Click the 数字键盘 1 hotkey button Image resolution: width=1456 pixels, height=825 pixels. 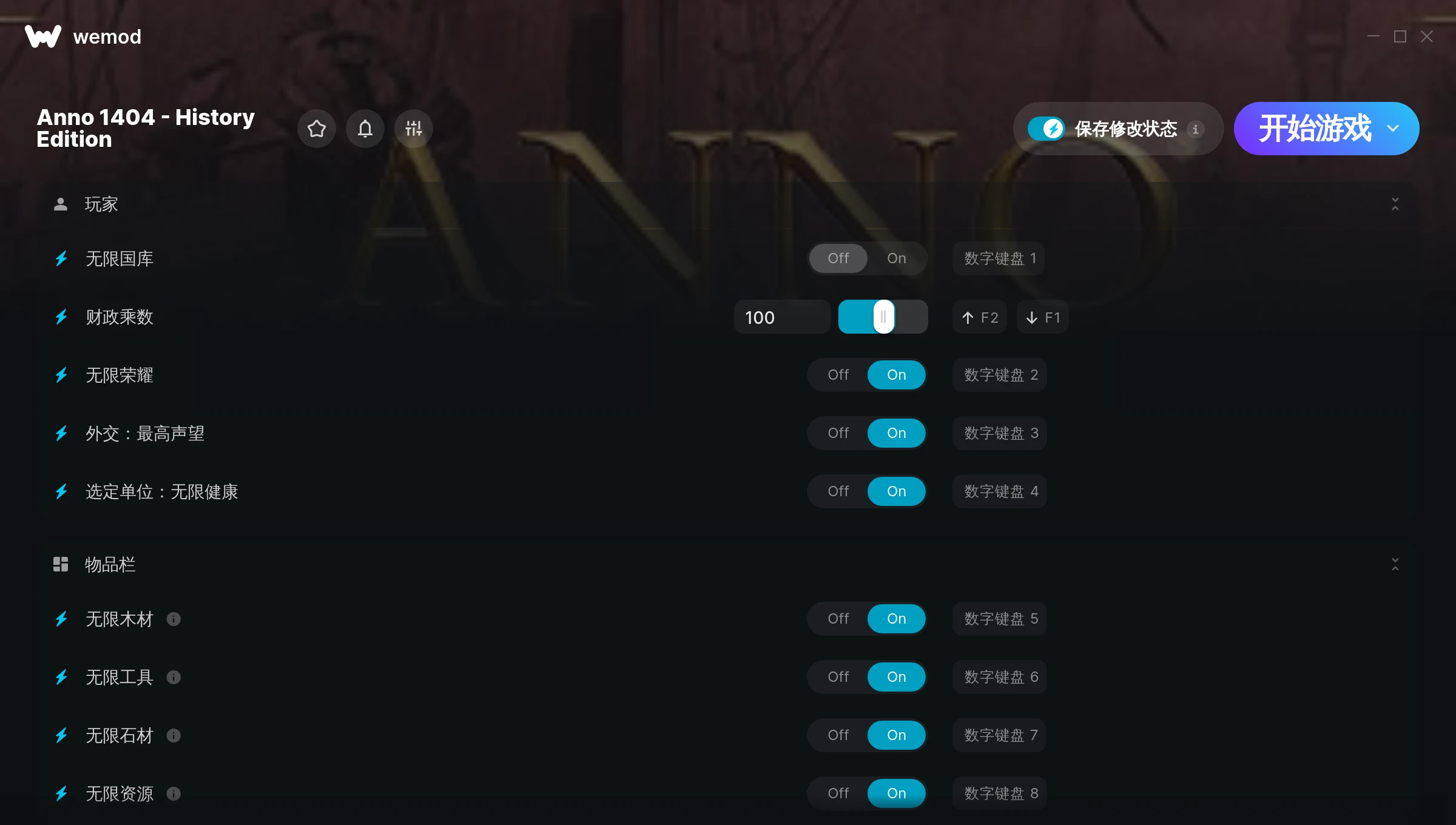(x=999, y=258)
